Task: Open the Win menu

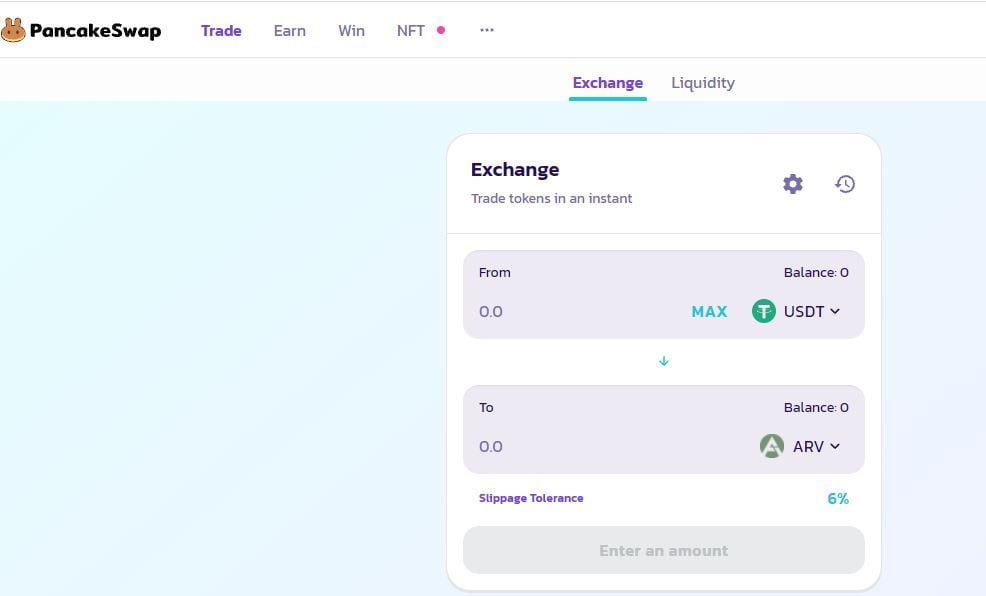Action: pos(351,31)
